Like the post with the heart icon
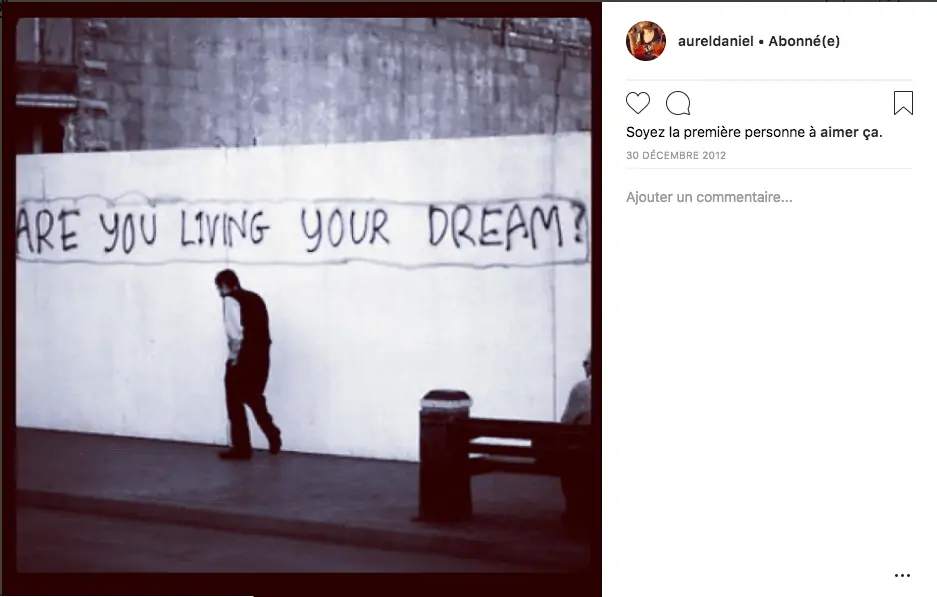The height and width of the screenshot is (597, 937). pos(638,103)
